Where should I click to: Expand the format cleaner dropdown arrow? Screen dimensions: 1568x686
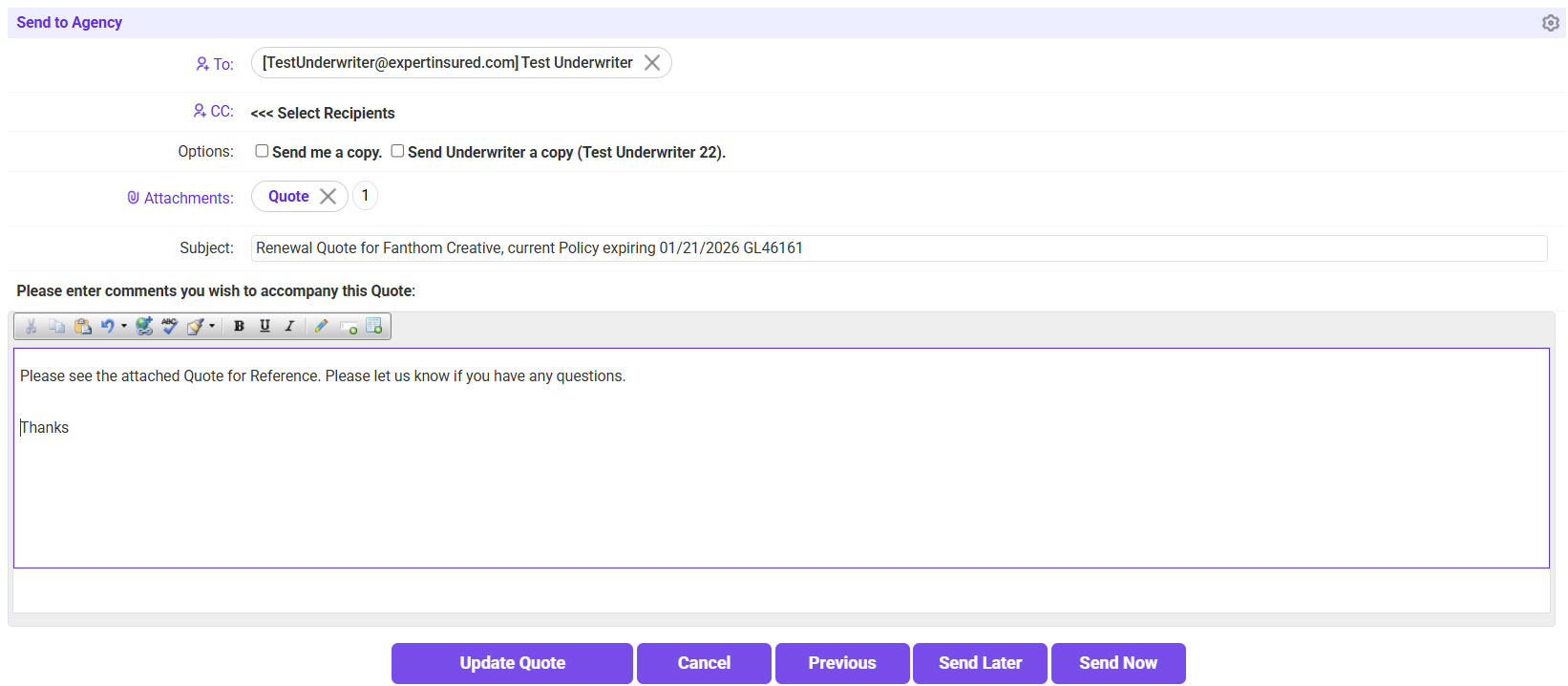(x=212, y=327)
